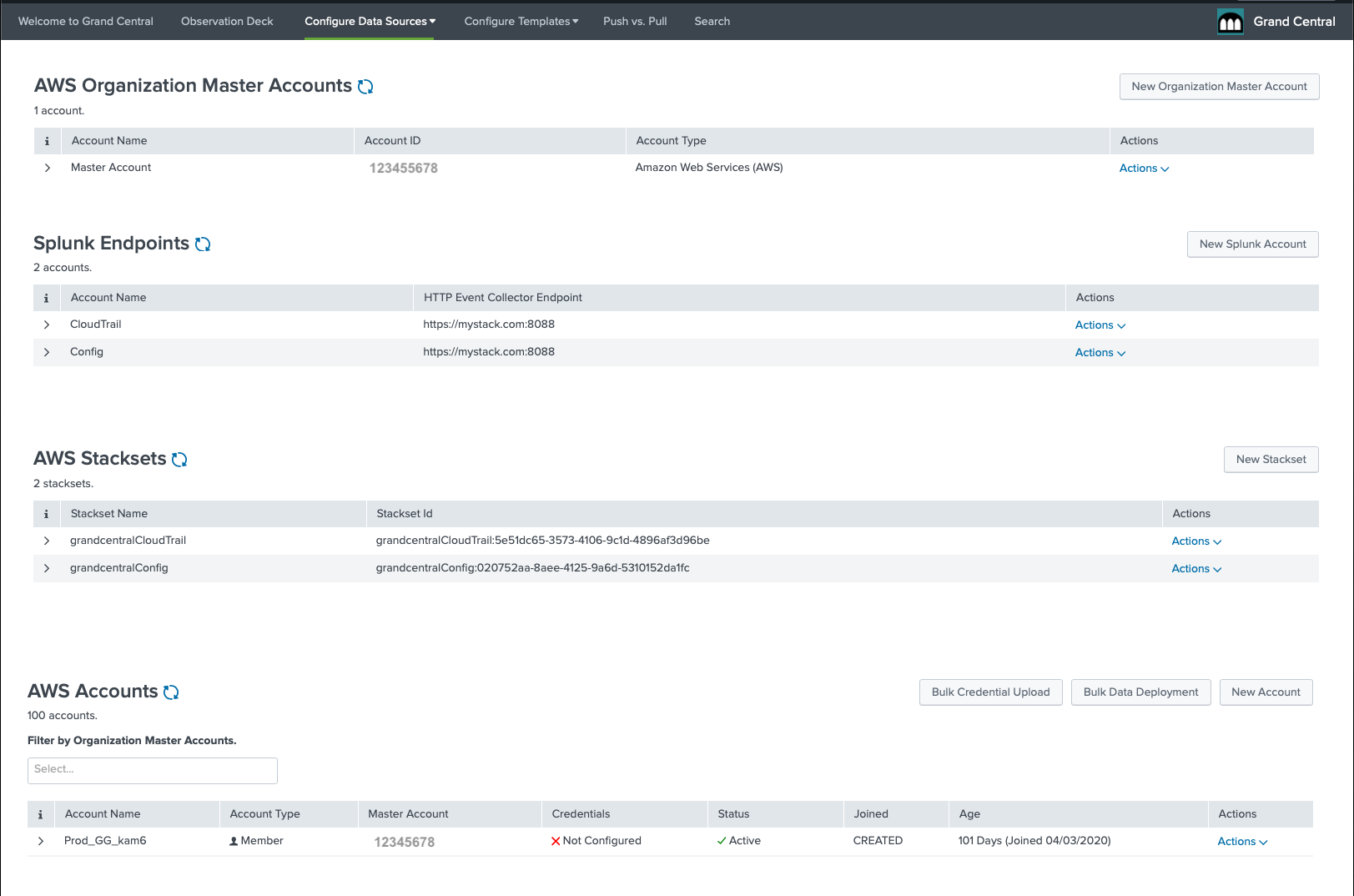Click the Member account type icon
This screenshot has width=1354, height=896.
pos(234,842)
